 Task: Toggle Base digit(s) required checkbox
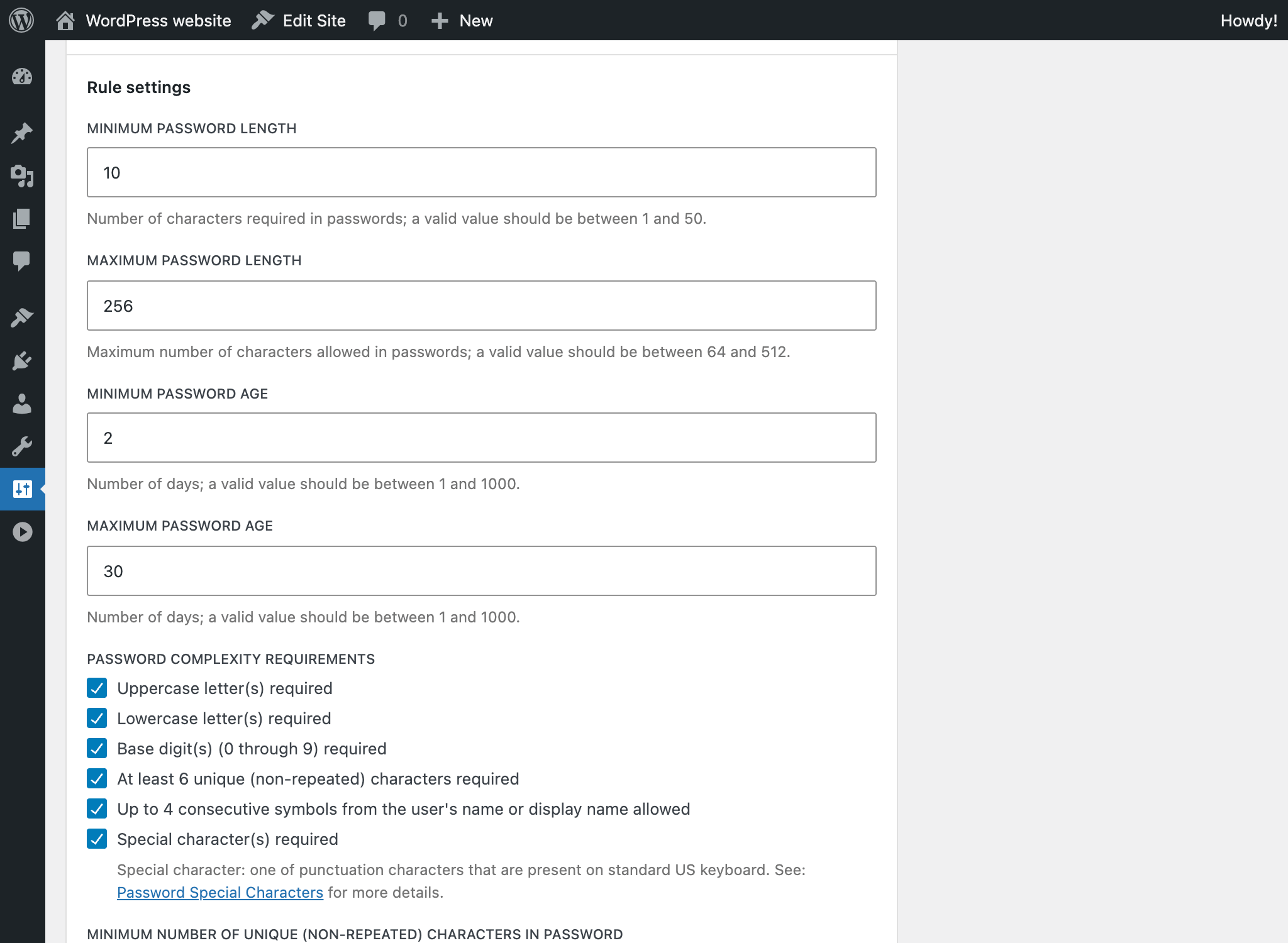pyautogui.click(x=97, y=748)
